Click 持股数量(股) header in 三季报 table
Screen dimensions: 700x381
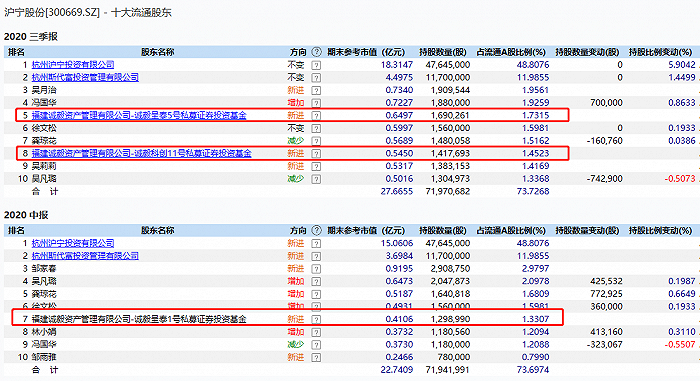tap(442, 52)
